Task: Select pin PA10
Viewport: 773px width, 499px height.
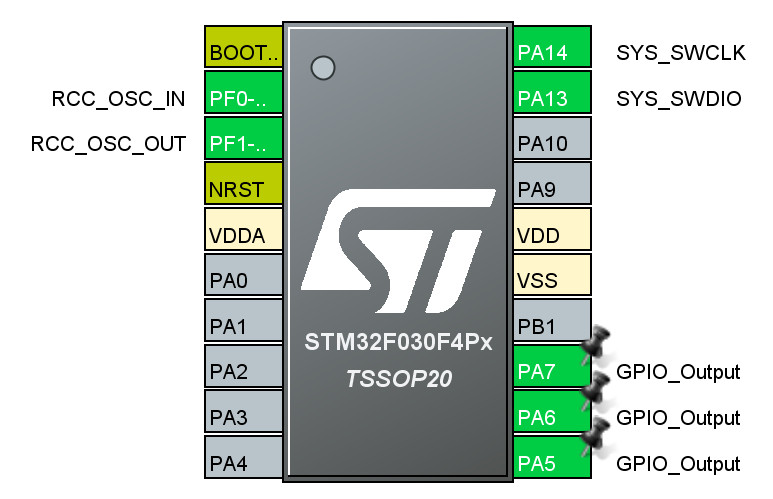Action: point(552,138)
